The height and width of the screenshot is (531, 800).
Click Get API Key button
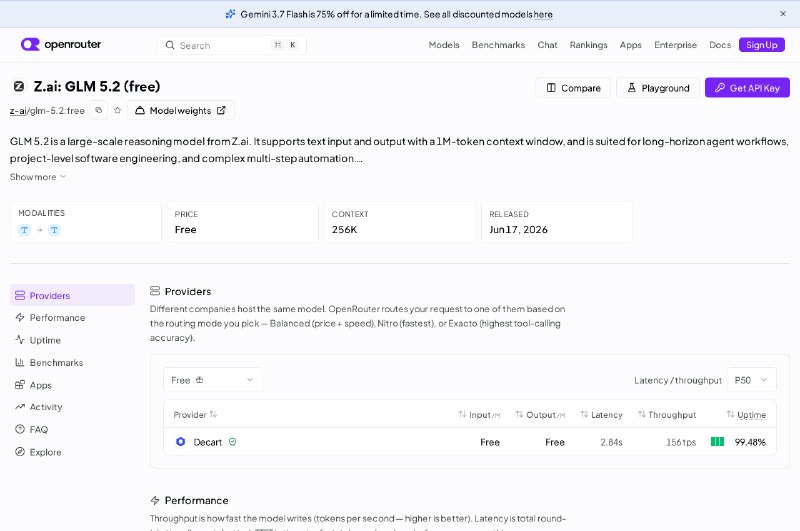pos(747,88)
